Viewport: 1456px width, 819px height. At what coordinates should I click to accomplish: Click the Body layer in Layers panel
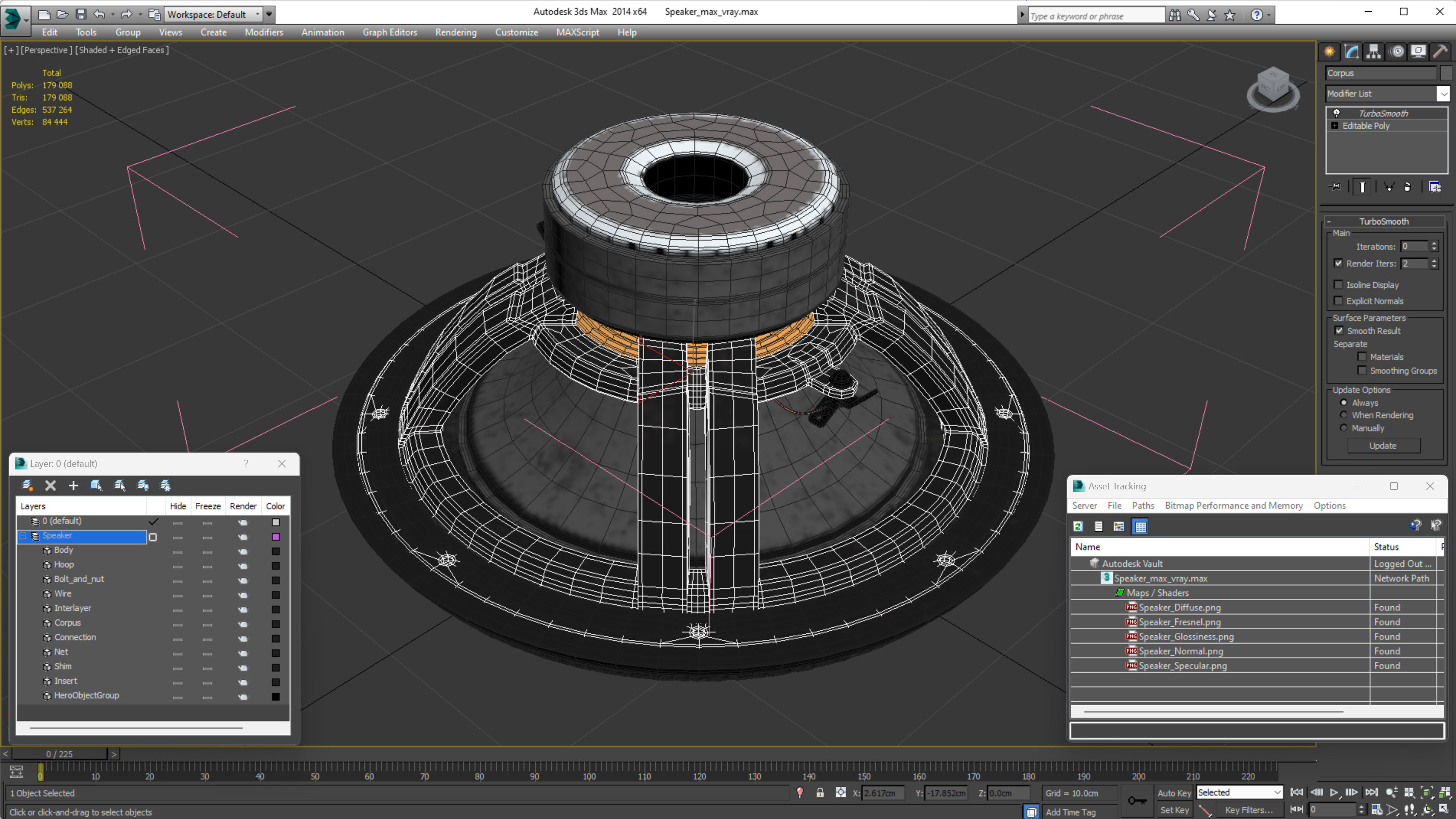click(63, 550)
